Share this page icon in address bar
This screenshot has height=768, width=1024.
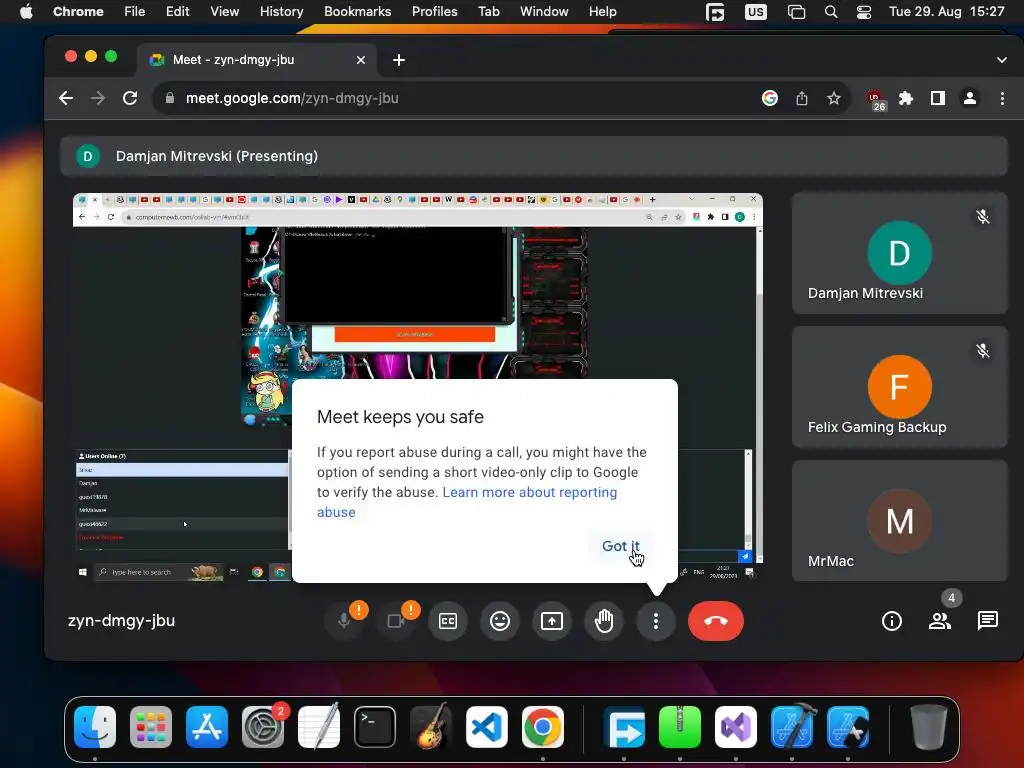[802, 98]
